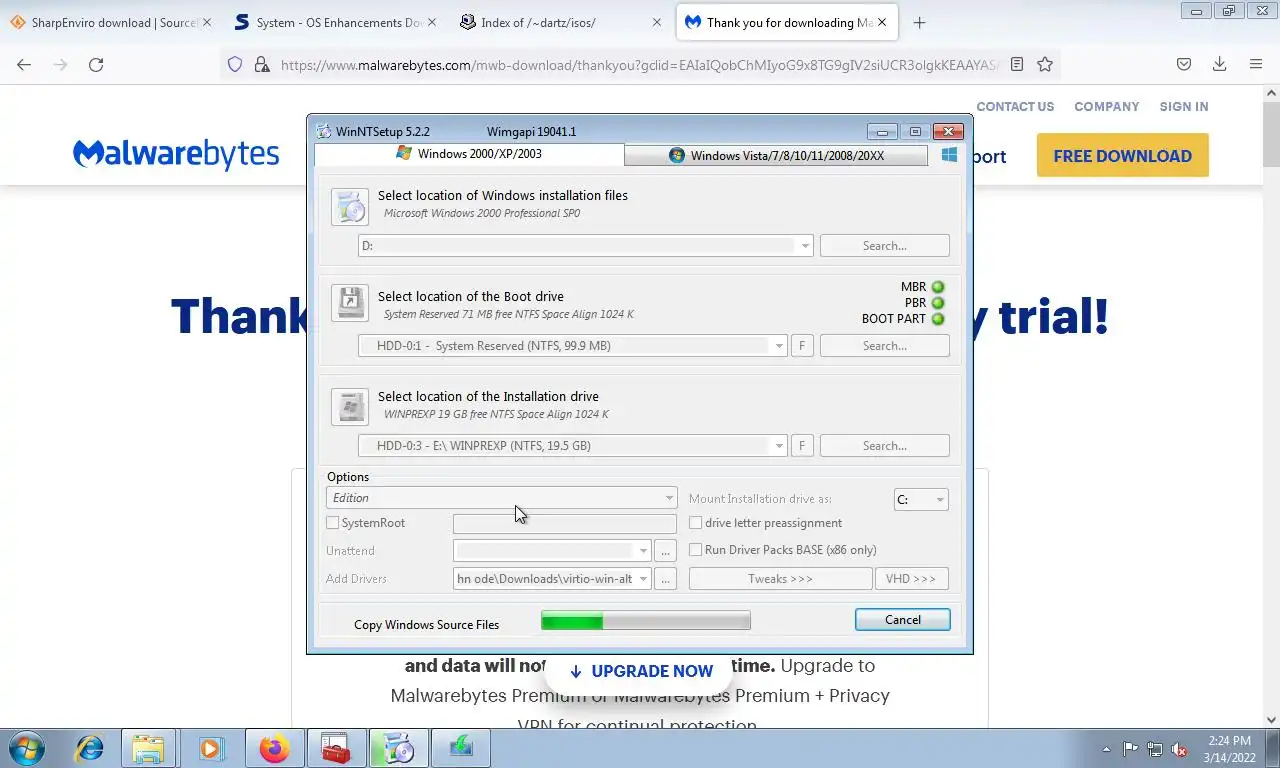Click the SystemRoot text field
Screen dimensions: 1280x768
565,524
